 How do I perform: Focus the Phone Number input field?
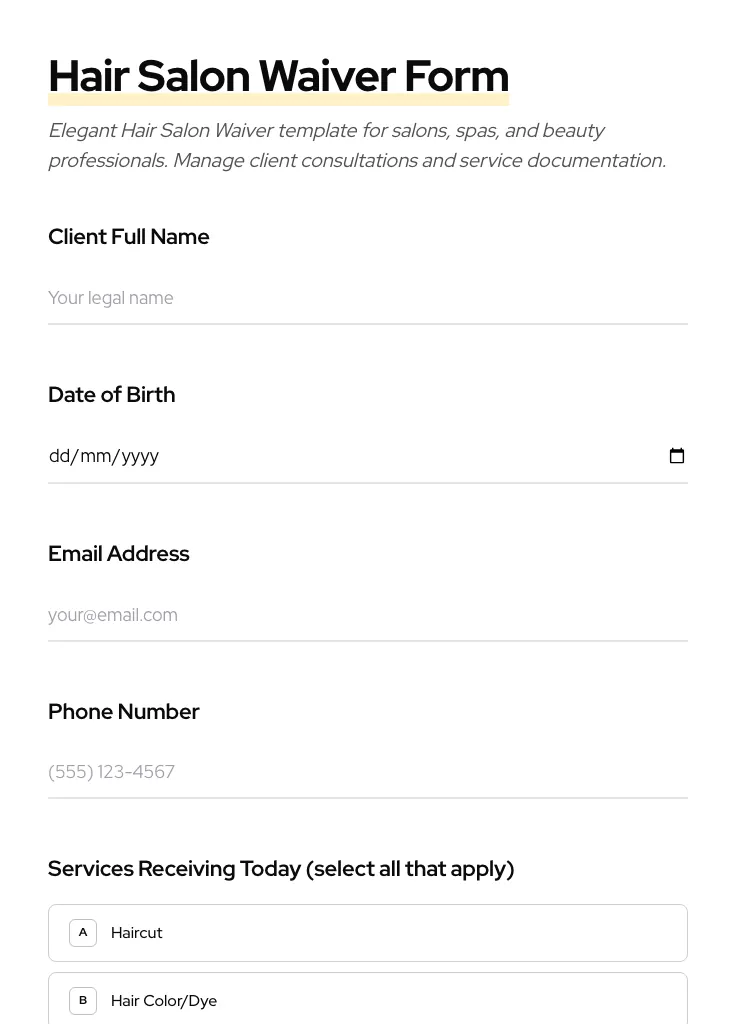point(367,772)
